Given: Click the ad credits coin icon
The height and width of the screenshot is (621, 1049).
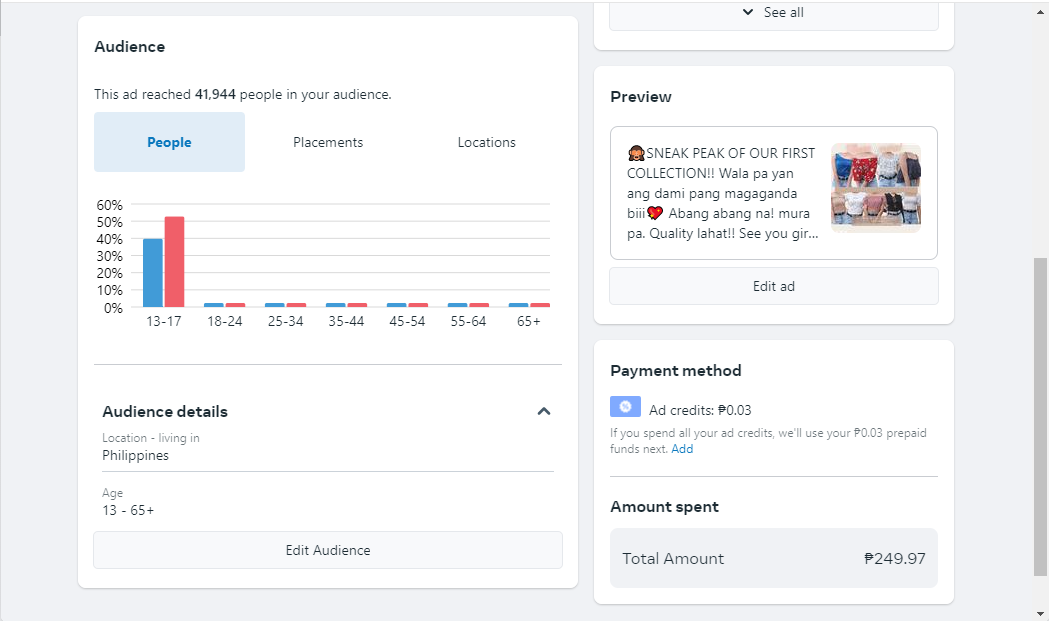Looking at the screenshot, I should [x=625, y=407].
